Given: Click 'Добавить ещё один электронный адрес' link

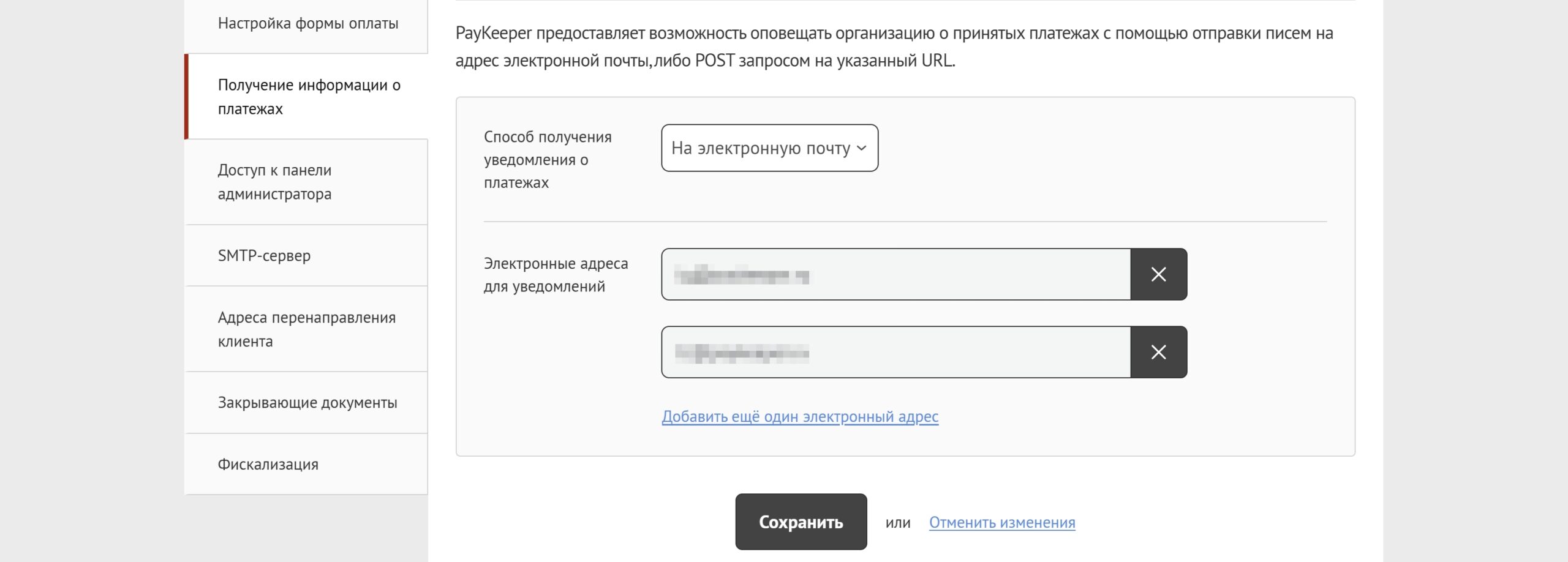Looking at the screenshot, I should click(799, 416).
